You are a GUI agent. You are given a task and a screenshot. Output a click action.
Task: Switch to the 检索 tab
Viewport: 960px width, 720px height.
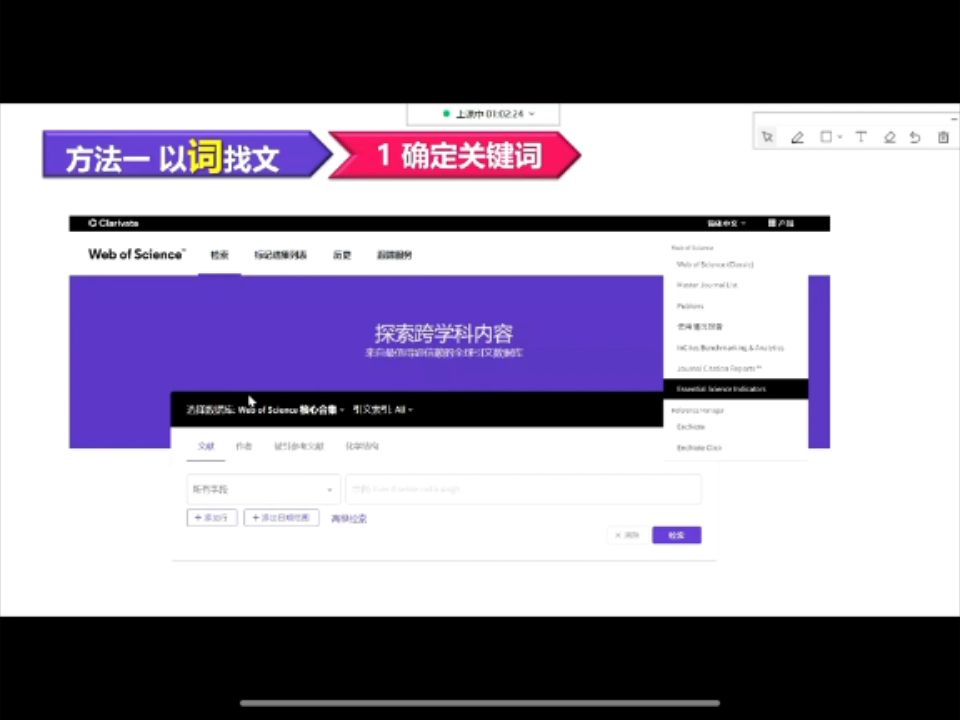(219, 255)
